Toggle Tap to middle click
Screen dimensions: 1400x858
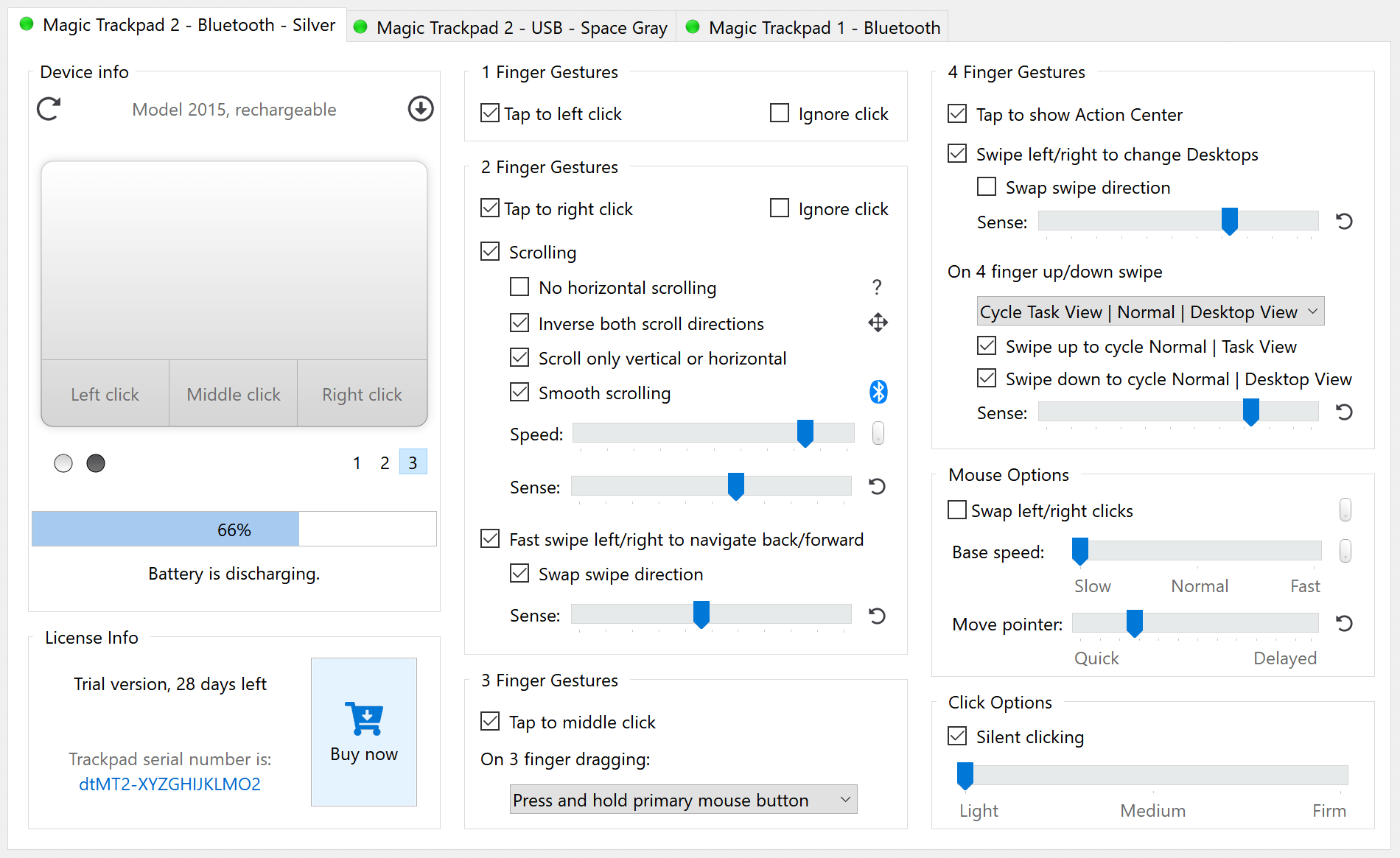pyautogui.click(x=490, y=721)
